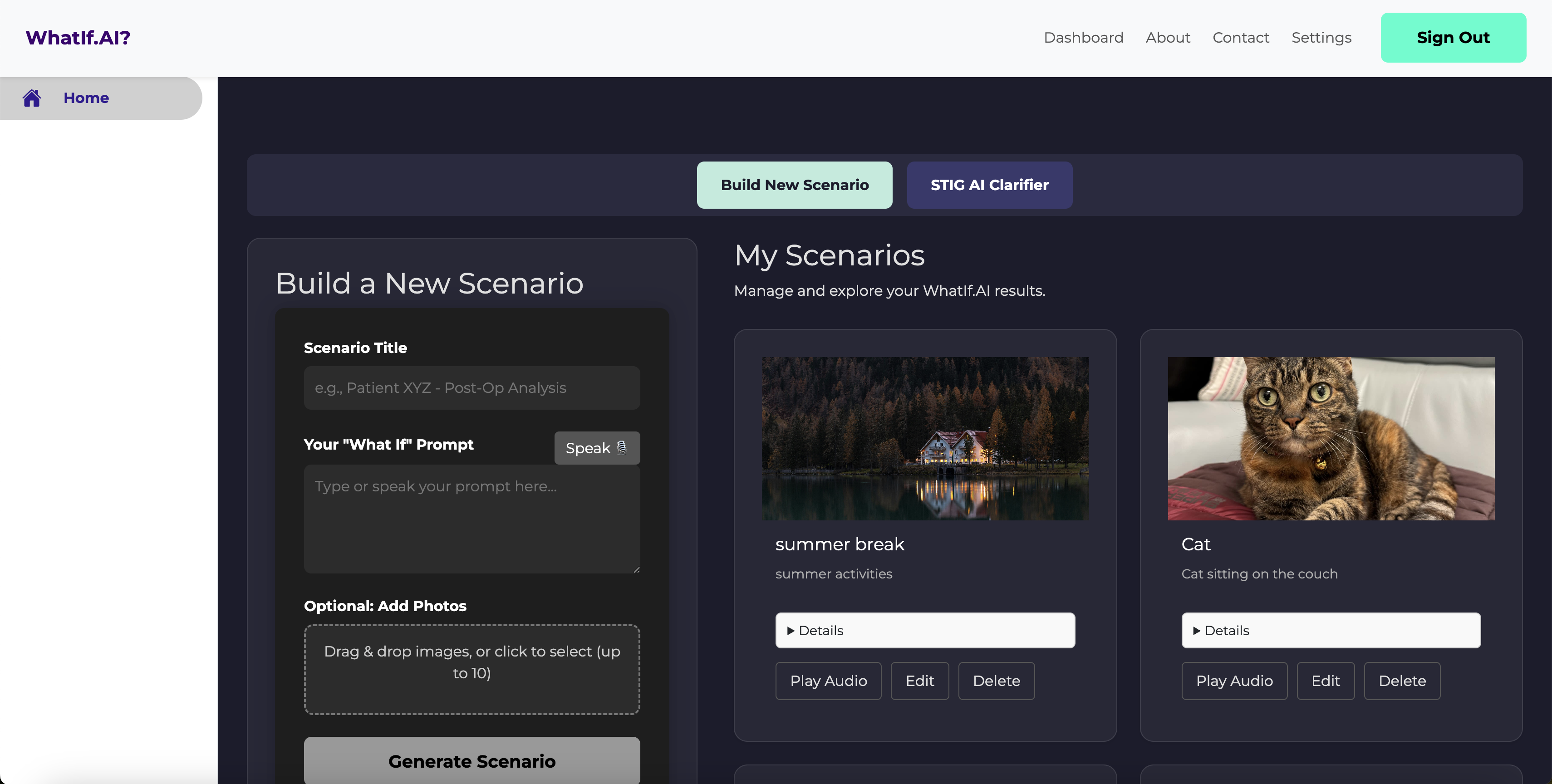Click the drag and drop photo upload area

pyautogui.click(x=472, y=669)
